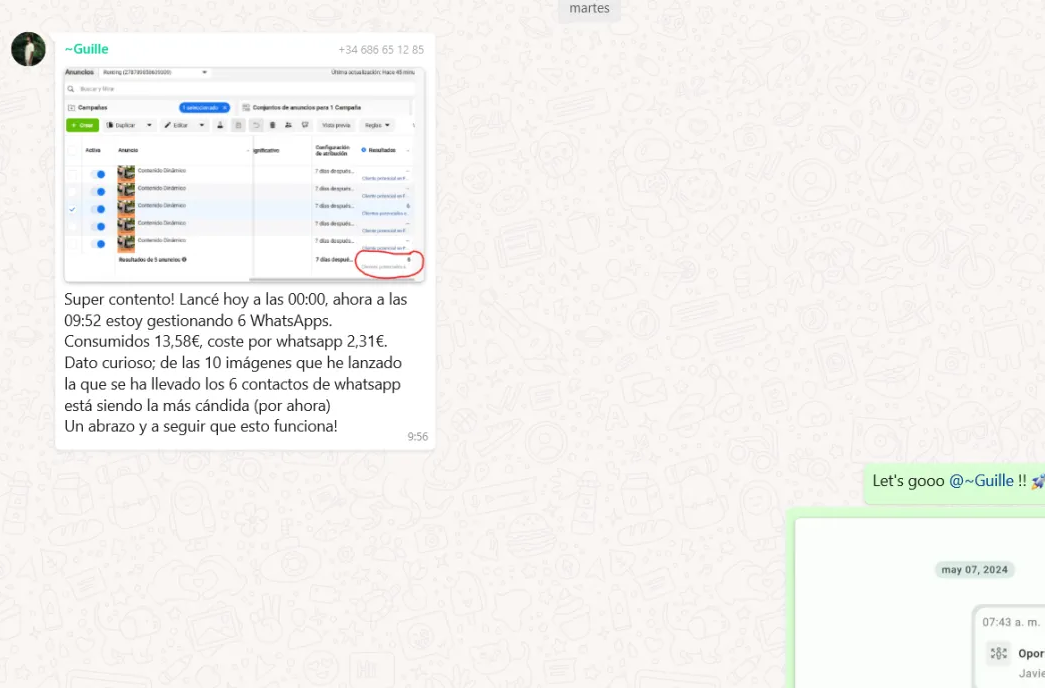Click the phone number +34 686 65 12 85
Viewport: 1045px width, 688px height.
pyautogui.click(x=380, y=50)
